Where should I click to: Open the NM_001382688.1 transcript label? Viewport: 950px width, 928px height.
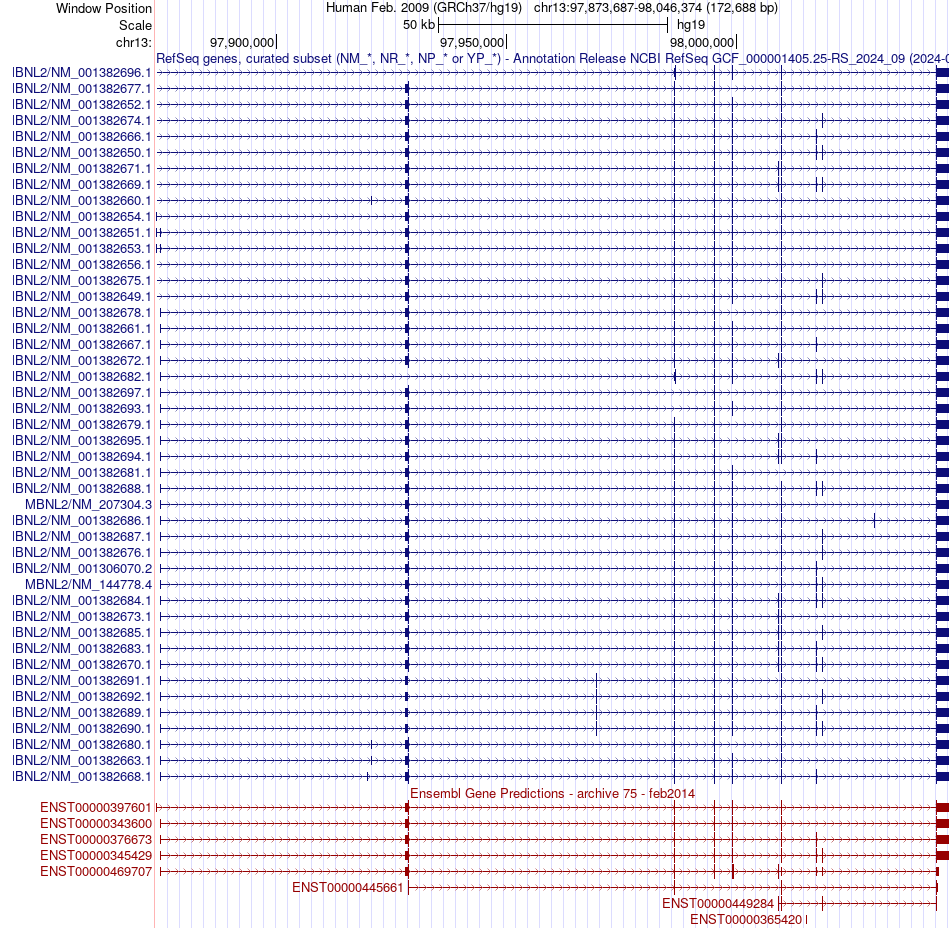pyautogui.click(x=82, y=489)
